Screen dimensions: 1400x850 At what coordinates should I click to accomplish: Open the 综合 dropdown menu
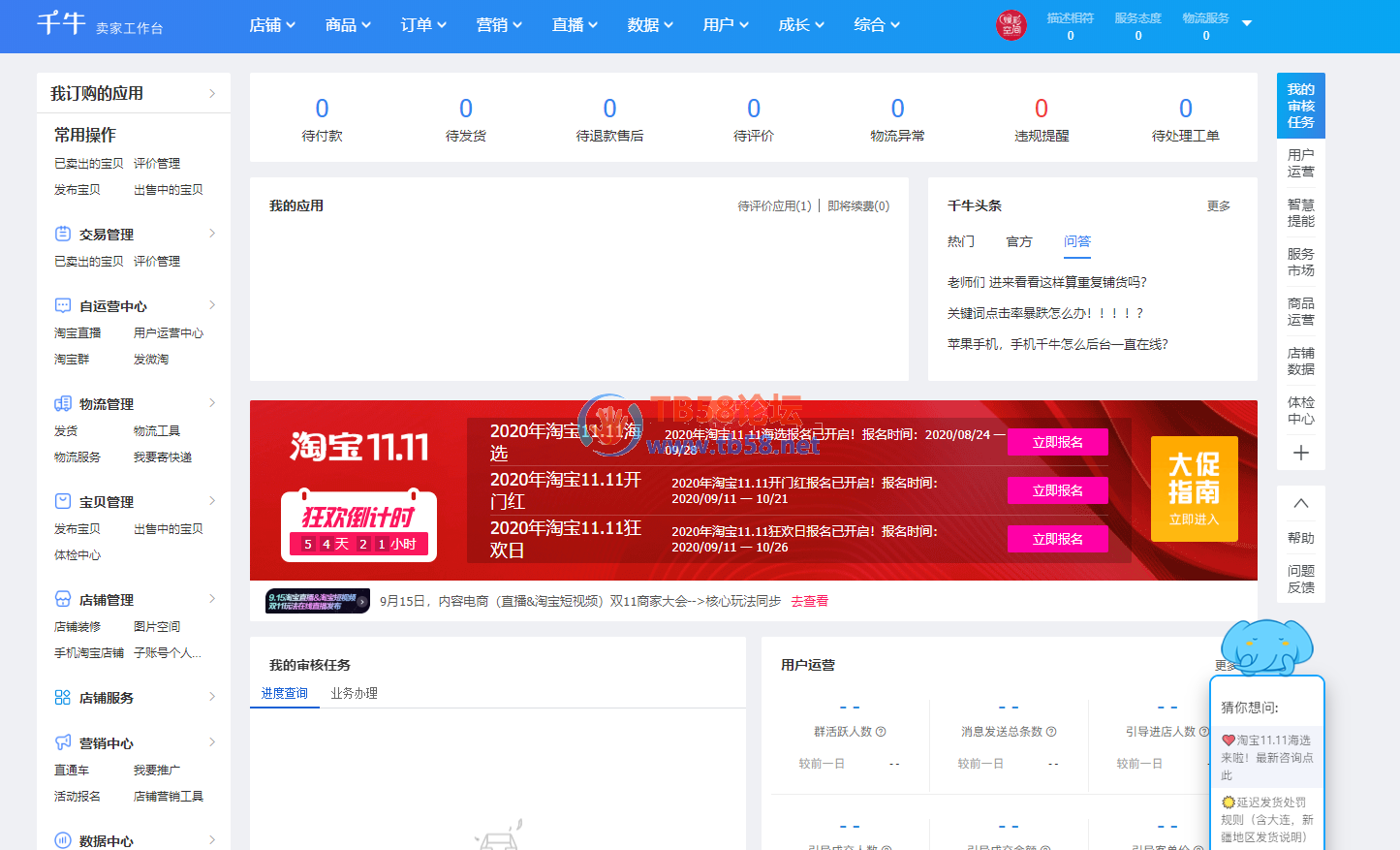(x=878, y=25)
